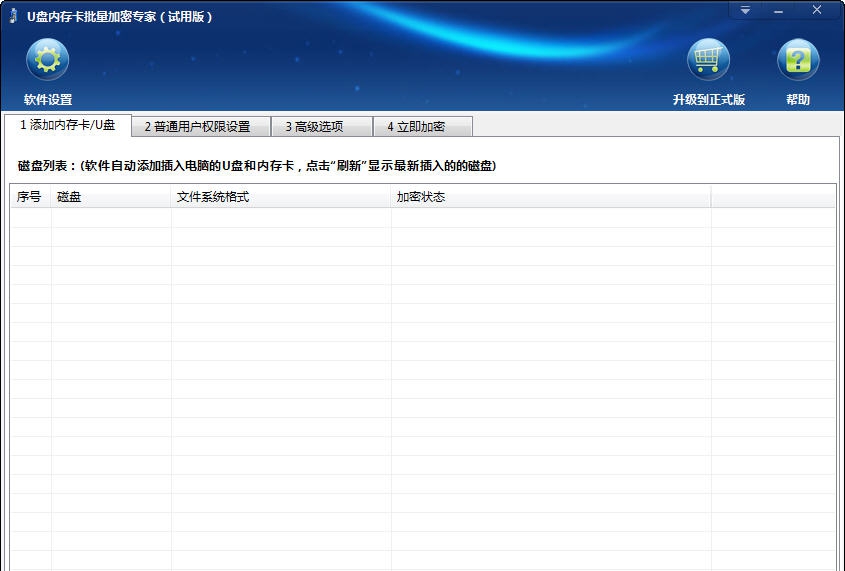Switch to the 1 添加内存卡/U盘 tab
Screen dimensions: 845x571
coord(68,126)
